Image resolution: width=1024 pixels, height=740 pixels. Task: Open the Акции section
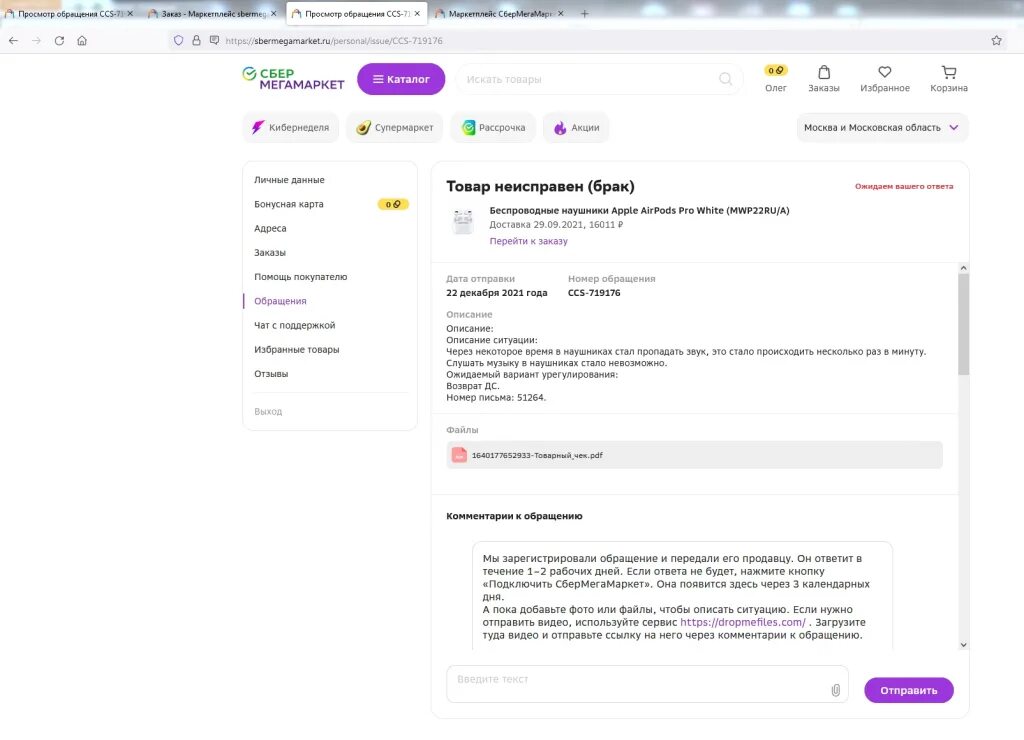coord(576,127)
